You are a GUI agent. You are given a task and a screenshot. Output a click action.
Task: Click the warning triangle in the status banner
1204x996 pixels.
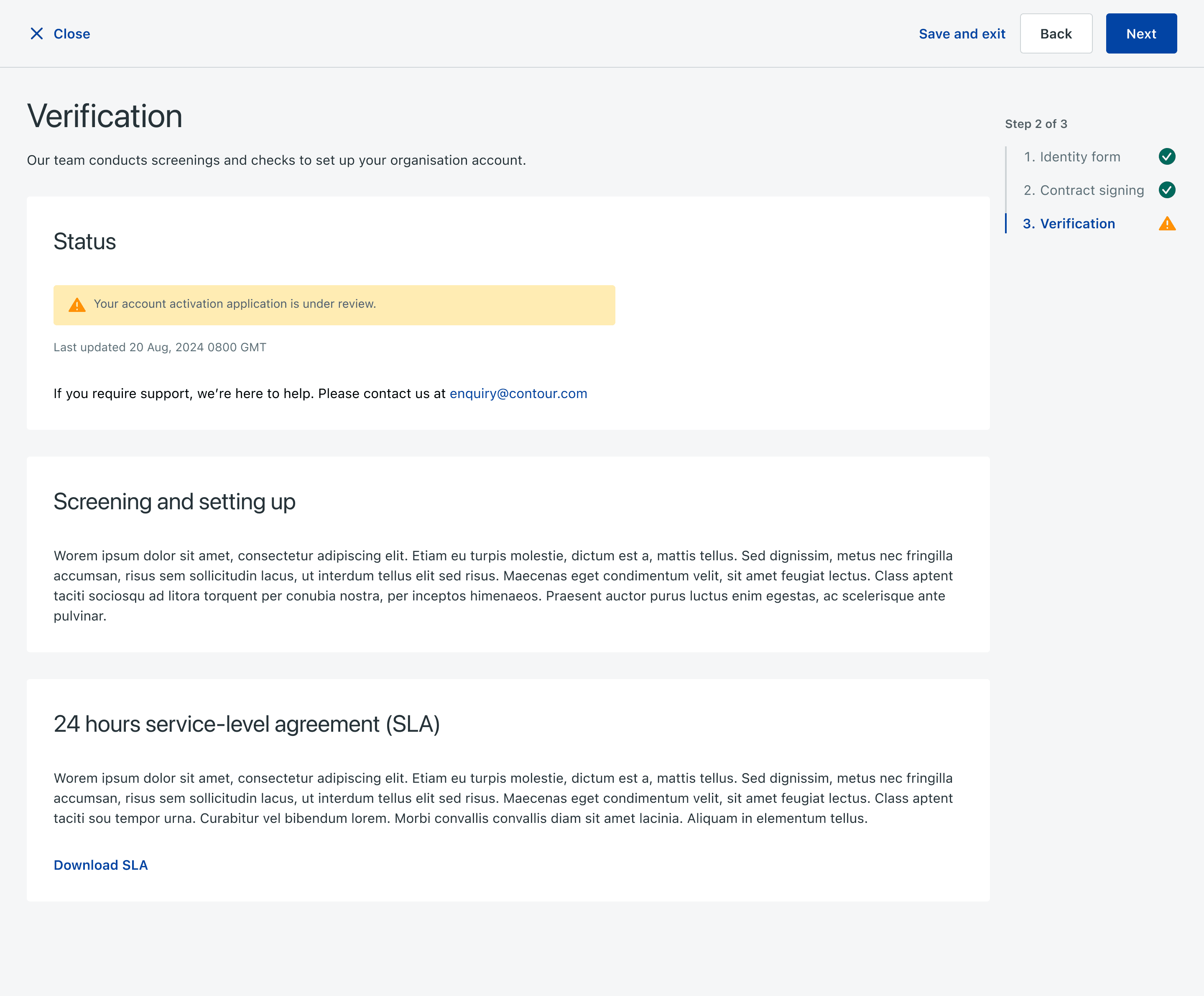click(x=77, y=305)
